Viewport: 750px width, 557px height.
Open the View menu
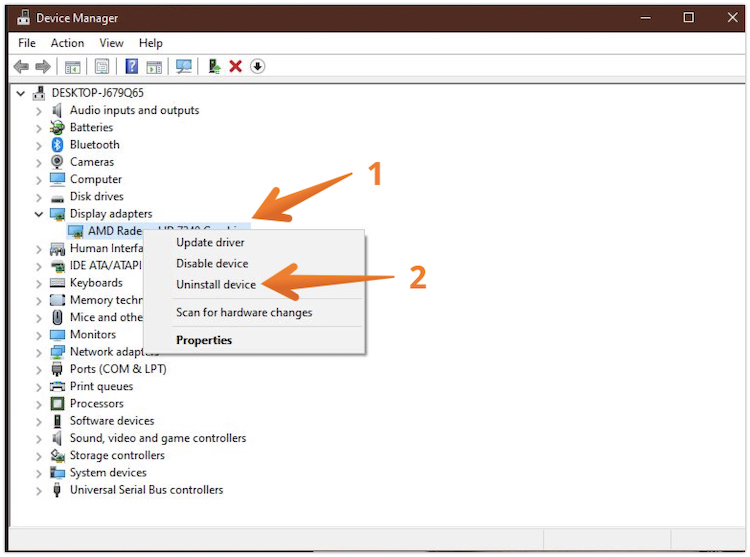pos(111,43)
